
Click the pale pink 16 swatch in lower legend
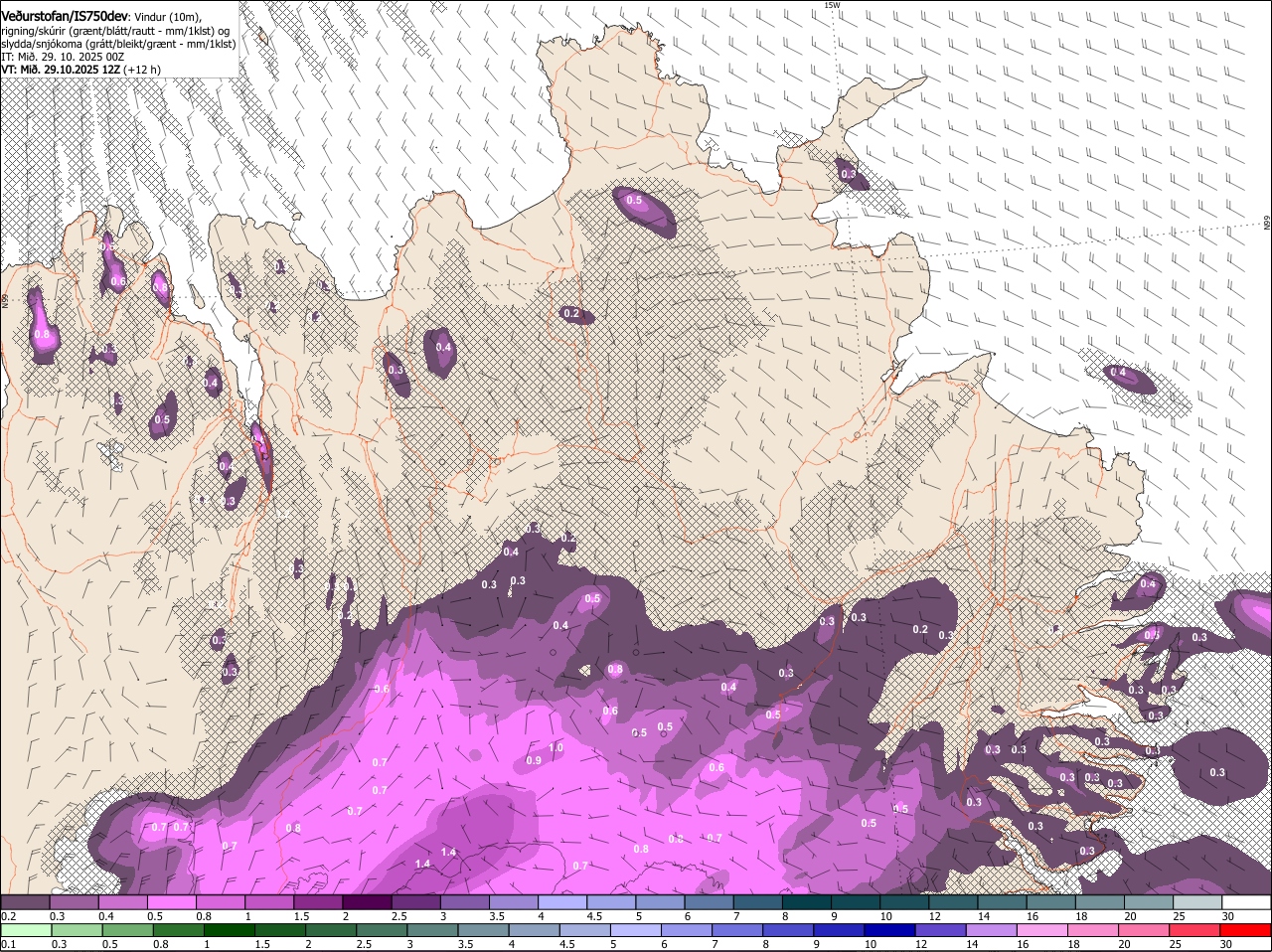1043,929
